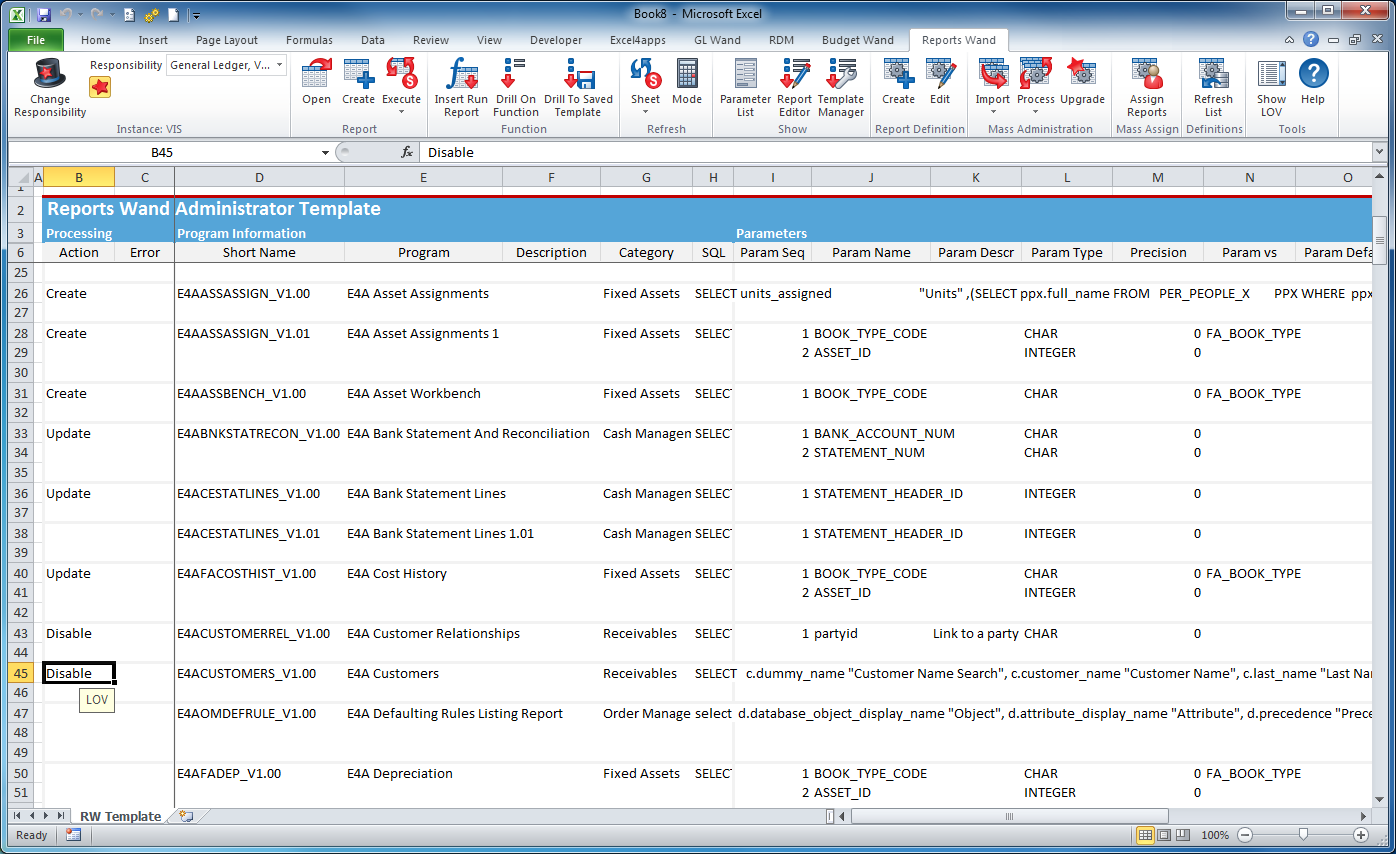Open a report with the Open icon
1396x854 pixels.
coord(316,75)
